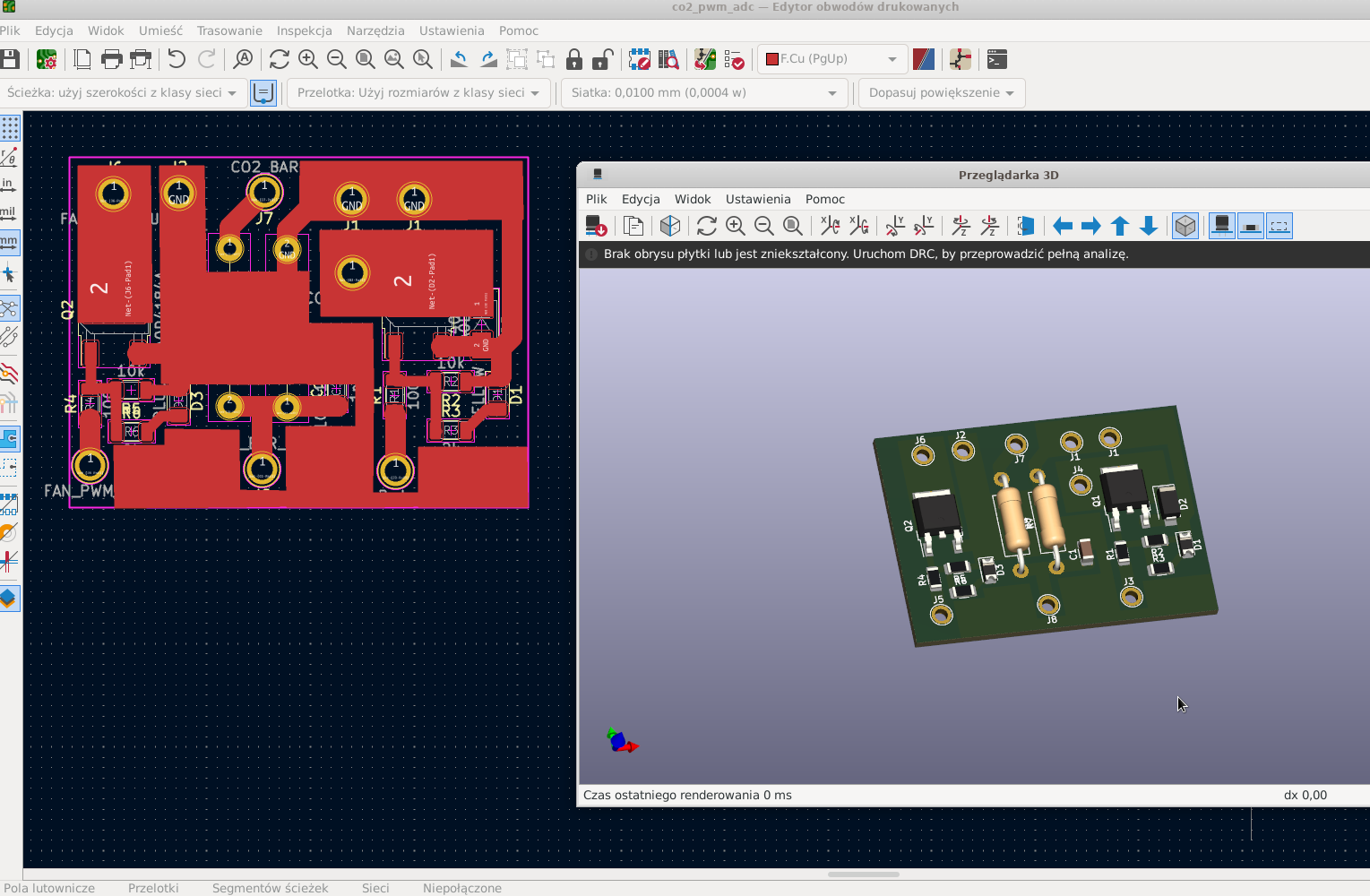Viewport: 1370px width, 896px height.
Task: Zoom in using the 3D viewer toolbar
Action: pos(735,226)
